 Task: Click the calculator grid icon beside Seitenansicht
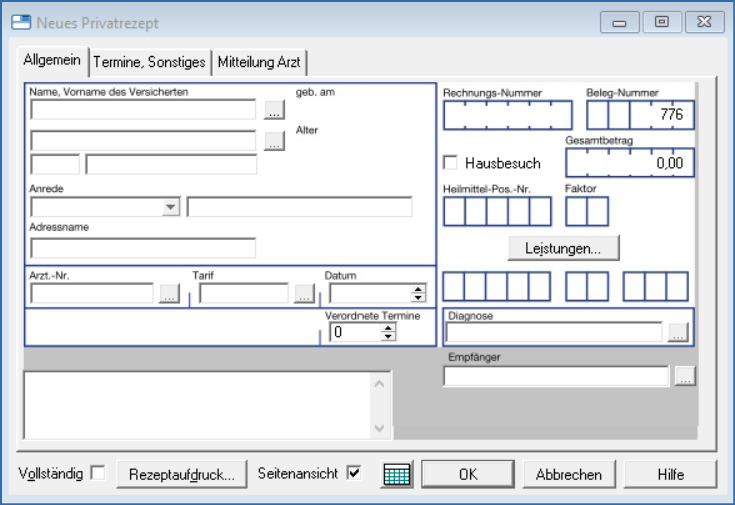397,475
